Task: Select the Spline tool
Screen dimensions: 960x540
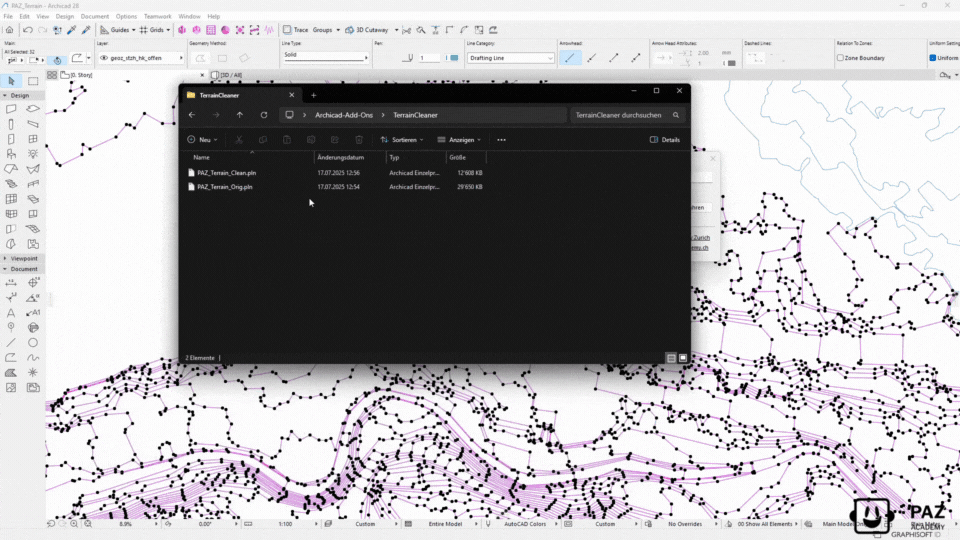Action: coord(33,358)
